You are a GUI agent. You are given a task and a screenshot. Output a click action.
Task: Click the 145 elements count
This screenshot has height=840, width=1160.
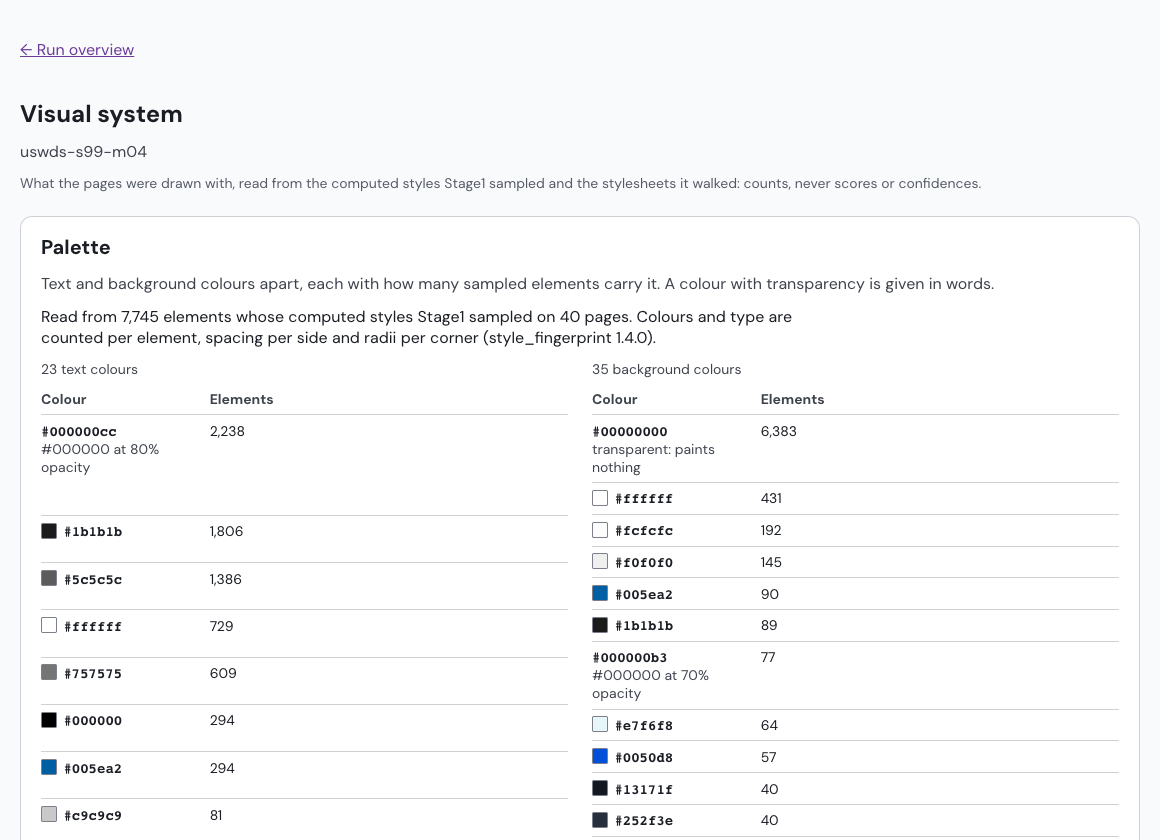771,562
